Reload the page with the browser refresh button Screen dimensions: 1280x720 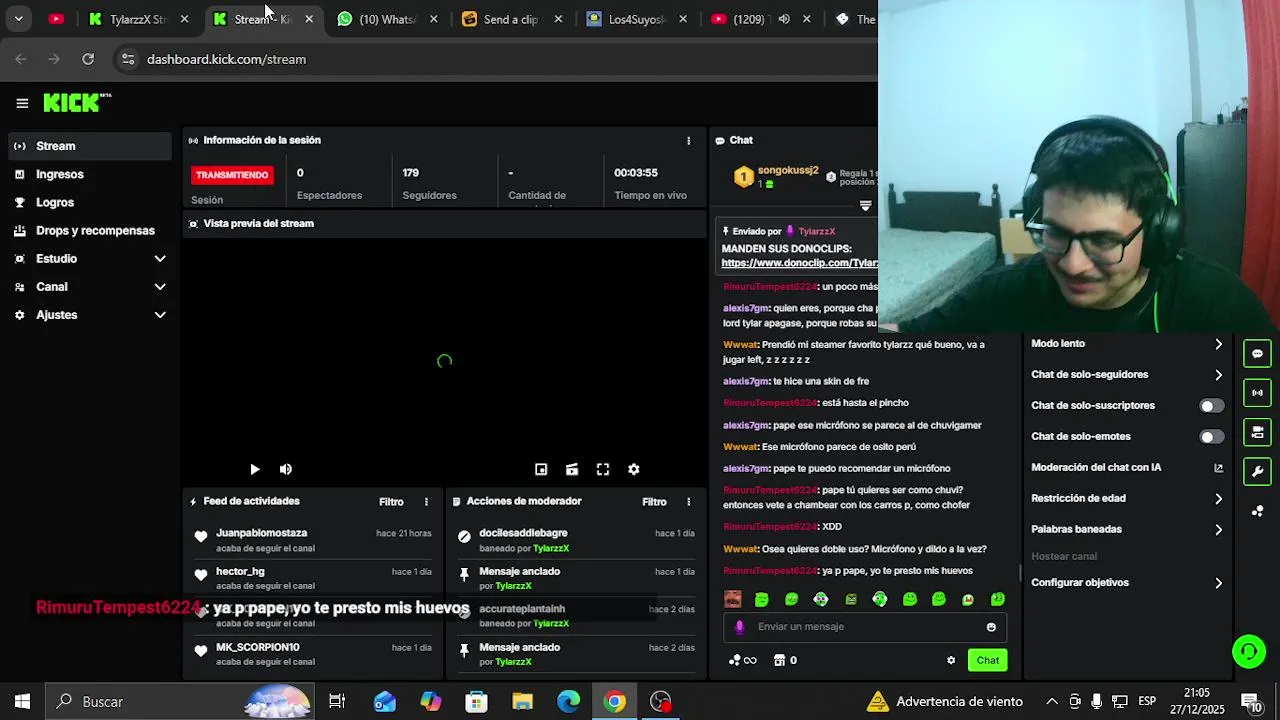coord(88,59)
